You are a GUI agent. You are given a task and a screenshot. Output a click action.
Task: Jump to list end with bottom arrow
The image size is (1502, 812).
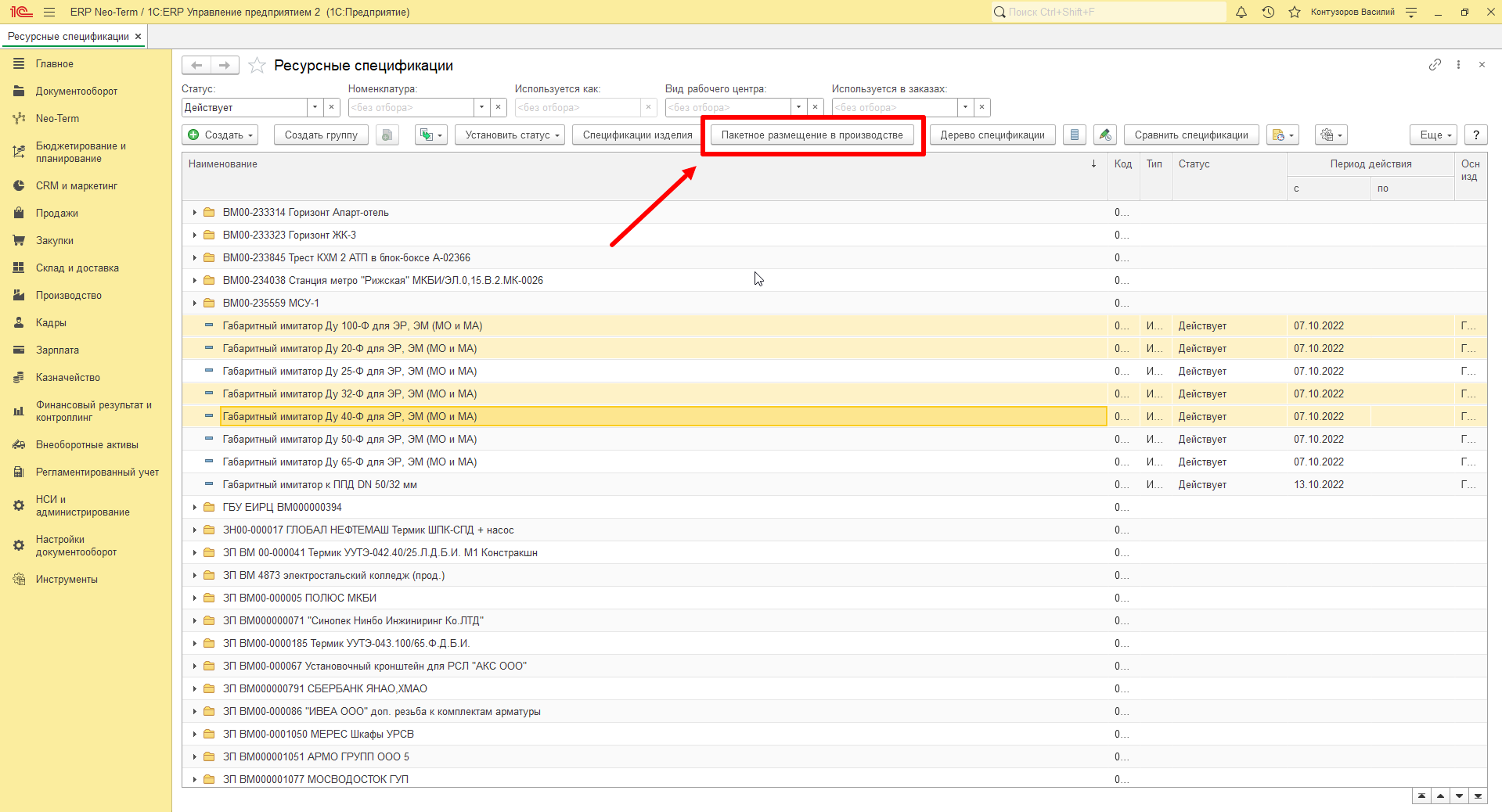[1479, 796]
